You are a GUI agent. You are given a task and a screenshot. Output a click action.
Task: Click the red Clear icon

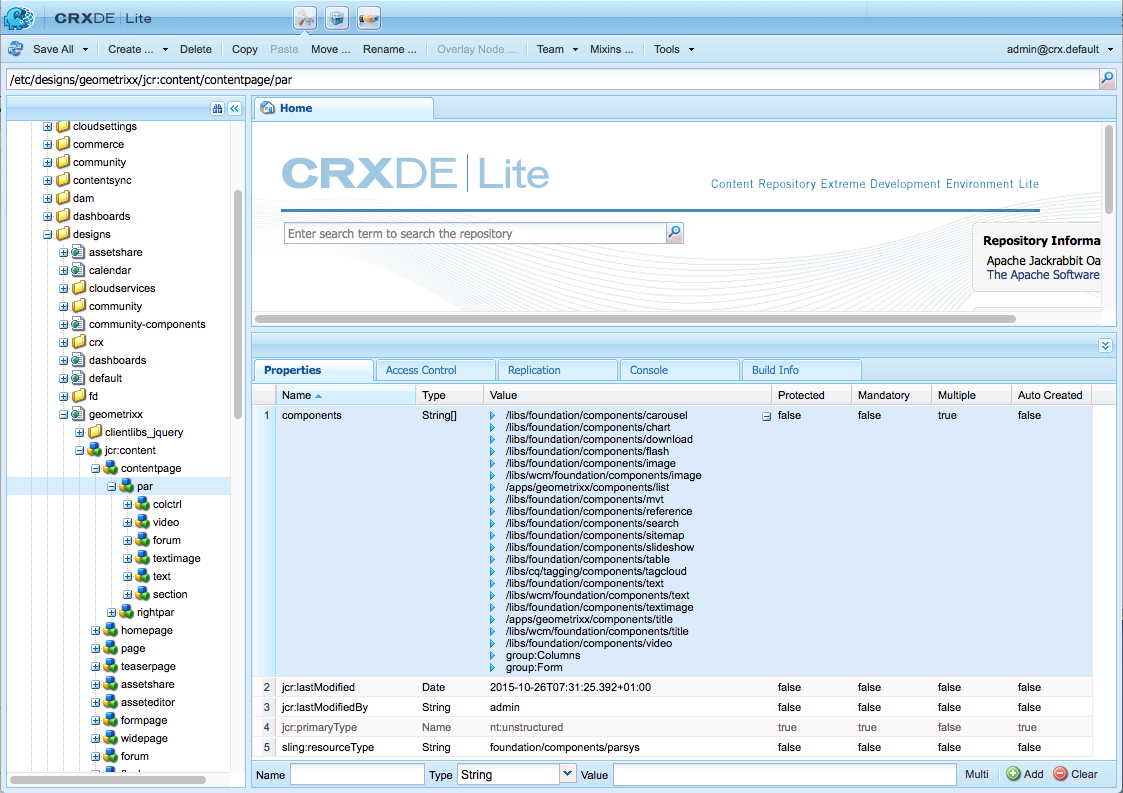coord(1061,774)
